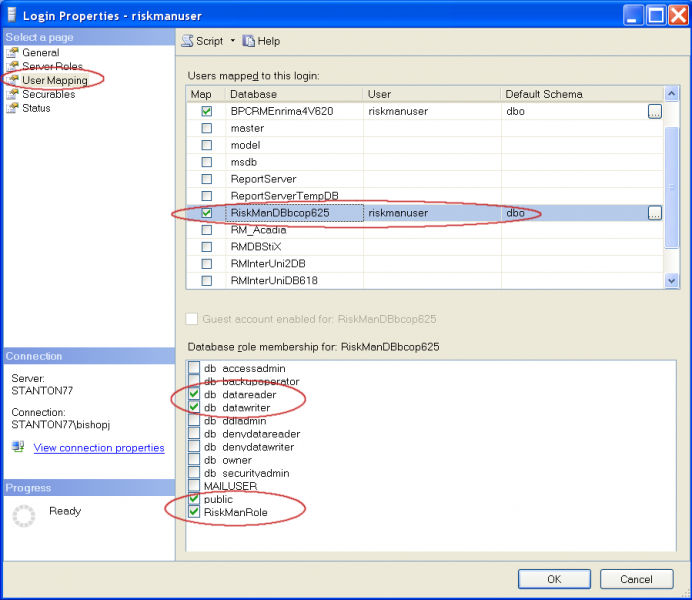The height and width of the screenshot is (600, 692).
Task: Click the Map column header
Action: point(206,94)
